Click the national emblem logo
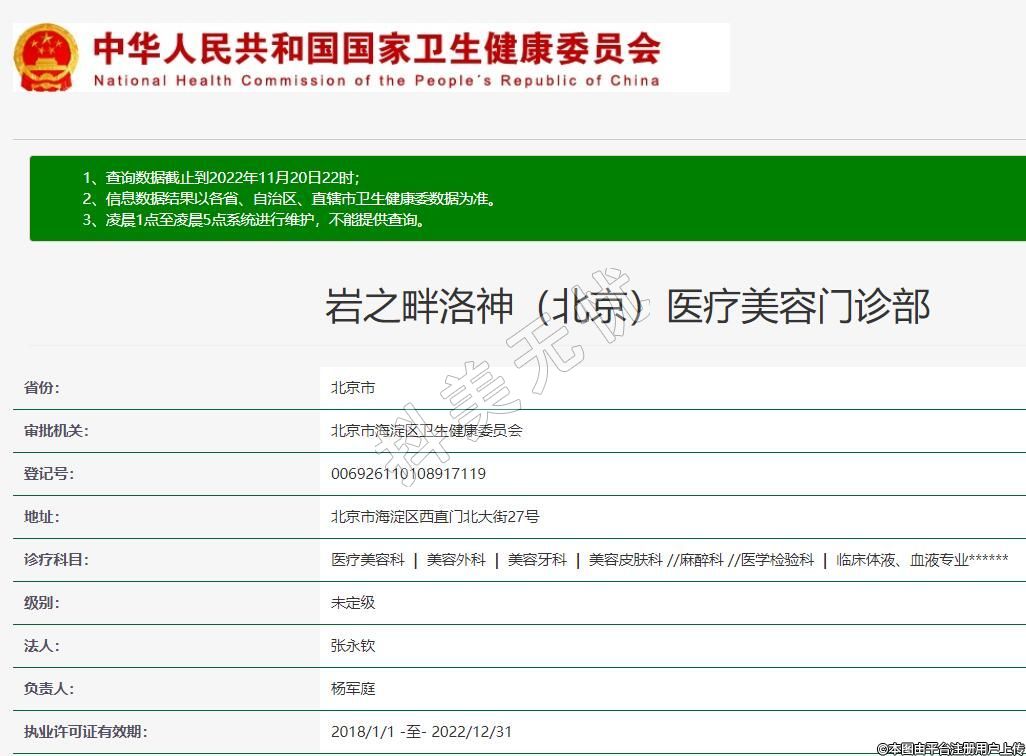 pos(46,57)
